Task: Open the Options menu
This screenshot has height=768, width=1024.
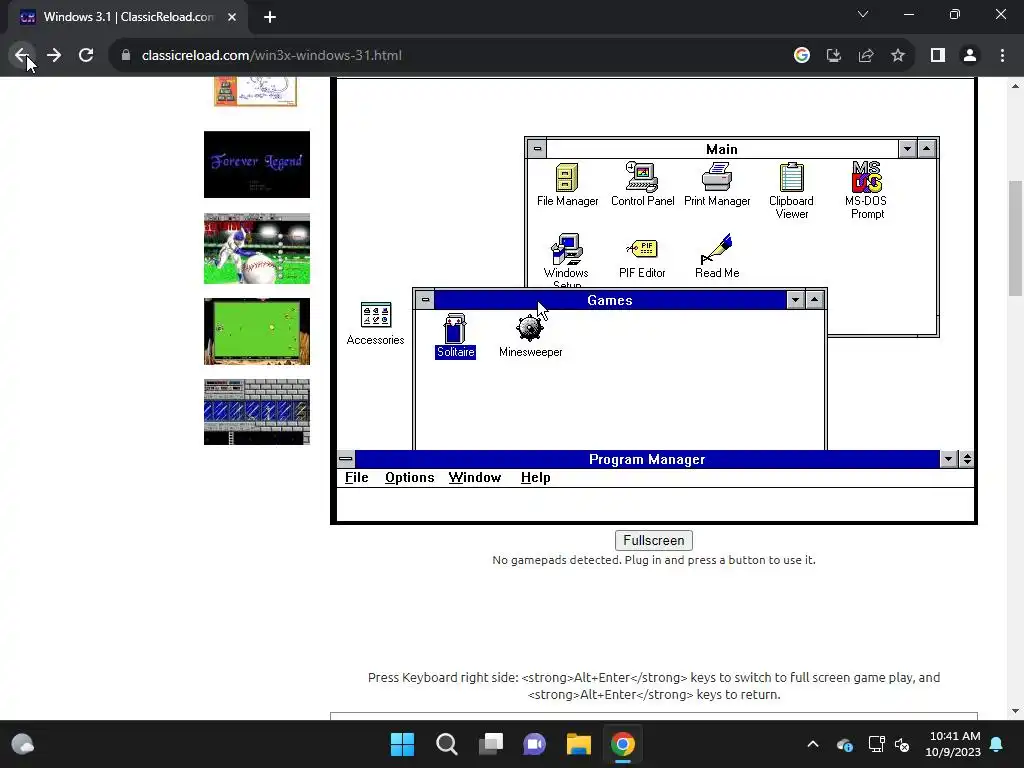Action: point(409,477)
